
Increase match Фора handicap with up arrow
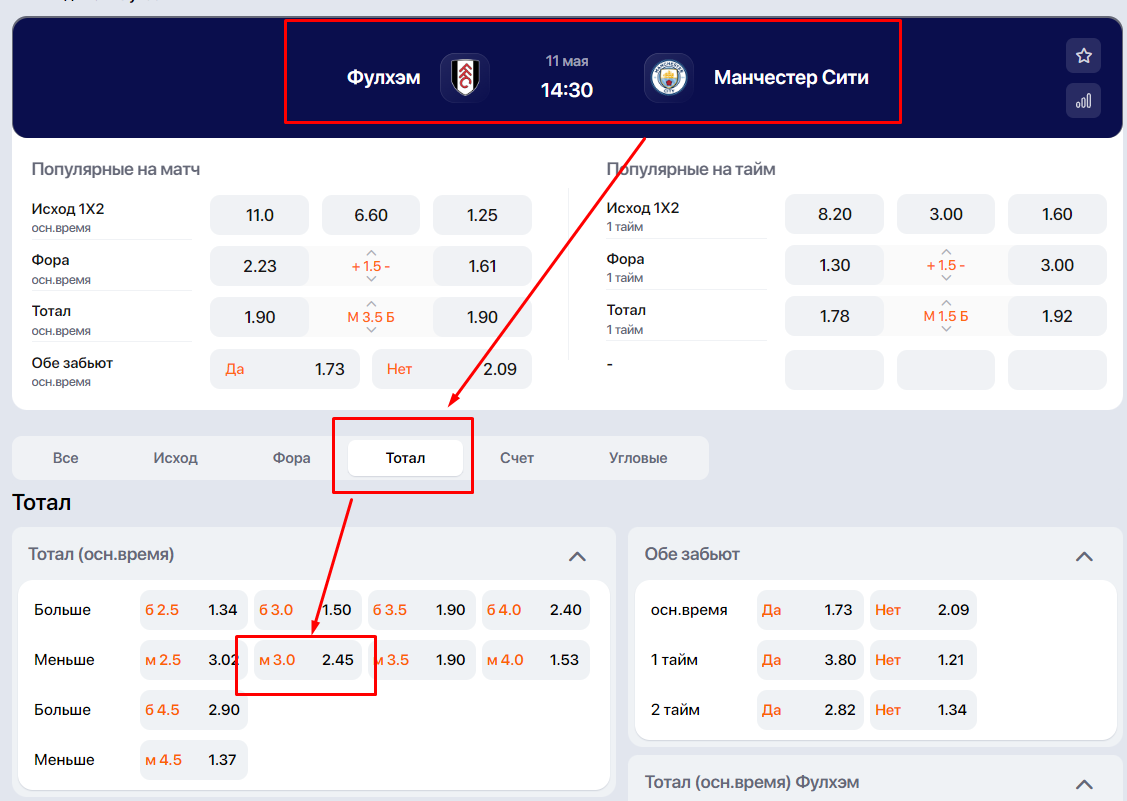371,252
